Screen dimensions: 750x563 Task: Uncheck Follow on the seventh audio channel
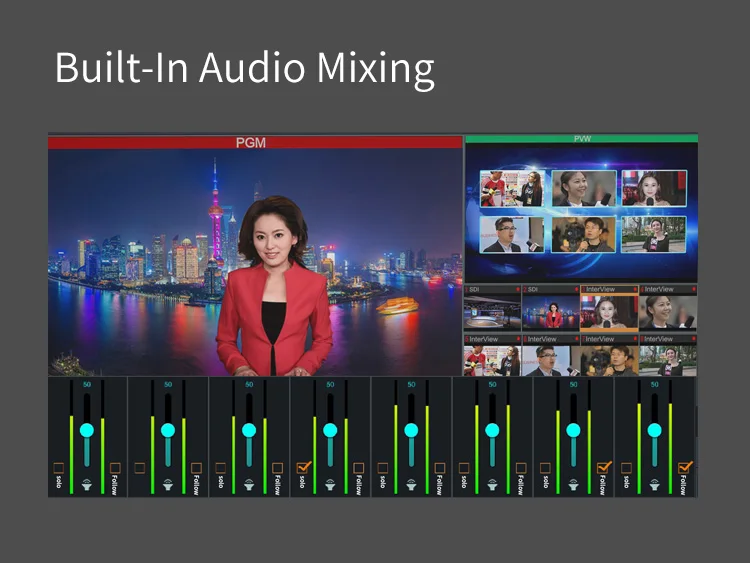click(x=604, y=467)
